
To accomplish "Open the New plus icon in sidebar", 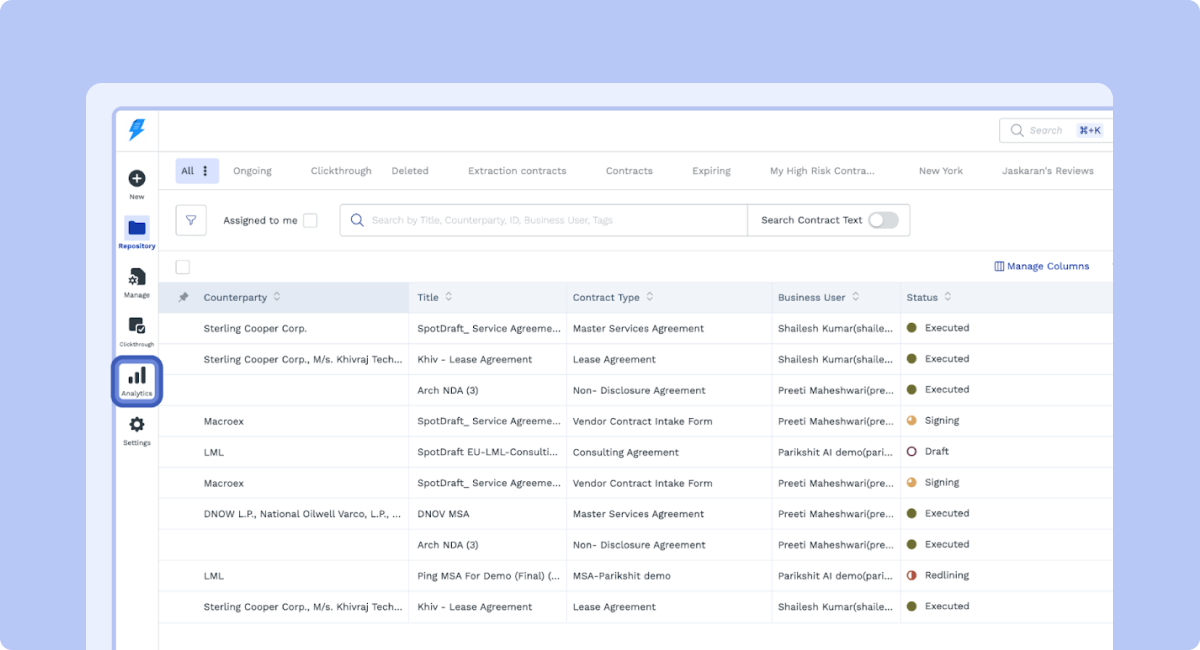I will (137, 178).
